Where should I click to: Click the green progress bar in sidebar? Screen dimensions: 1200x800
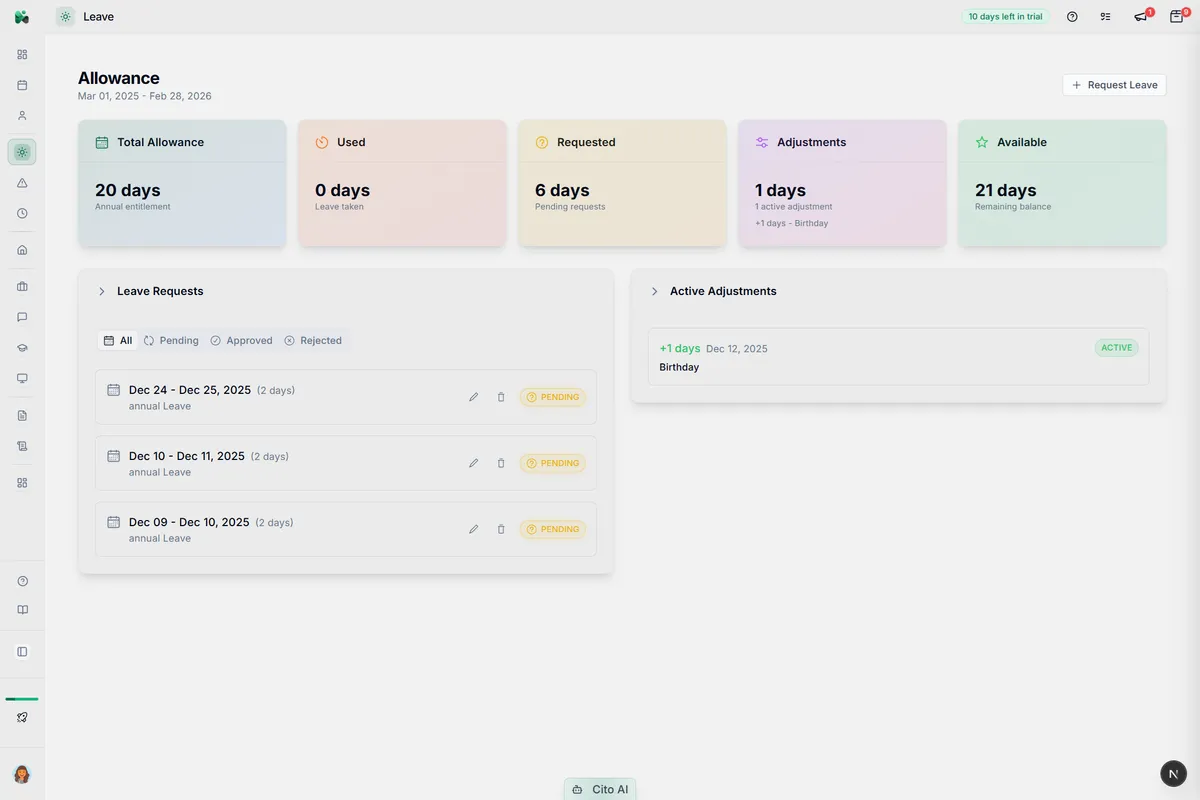(22, 699)
